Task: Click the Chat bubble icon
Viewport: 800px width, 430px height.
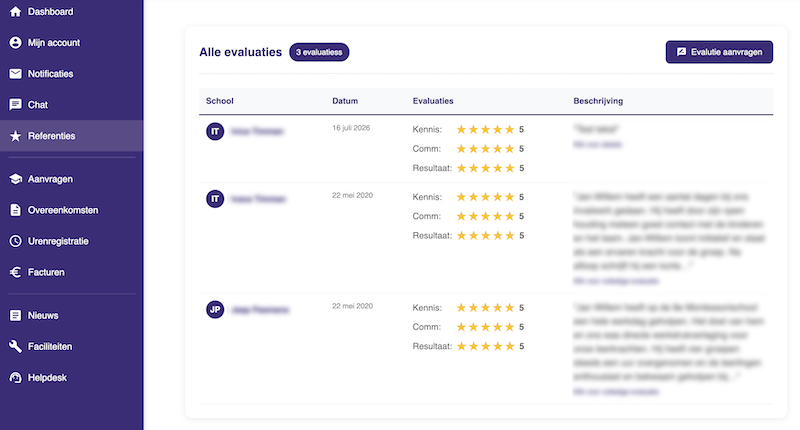Action: (x=15, y=105)
